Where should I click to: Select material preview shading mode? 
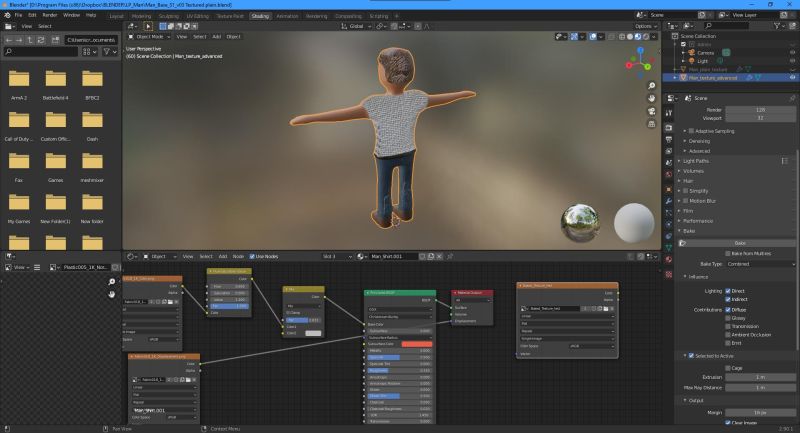click(x=638, y=37)
